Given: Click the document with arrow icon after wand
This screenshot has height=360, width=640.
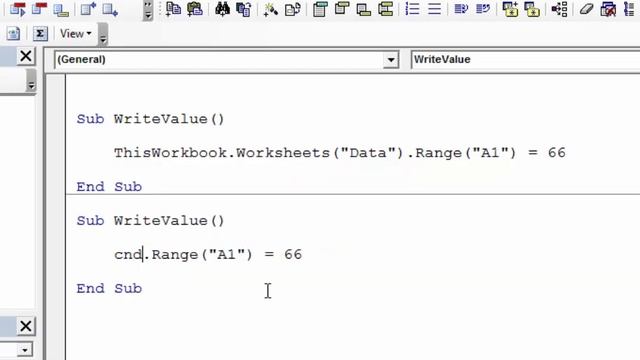Looking at the screenshot, I should click(293, 9).
